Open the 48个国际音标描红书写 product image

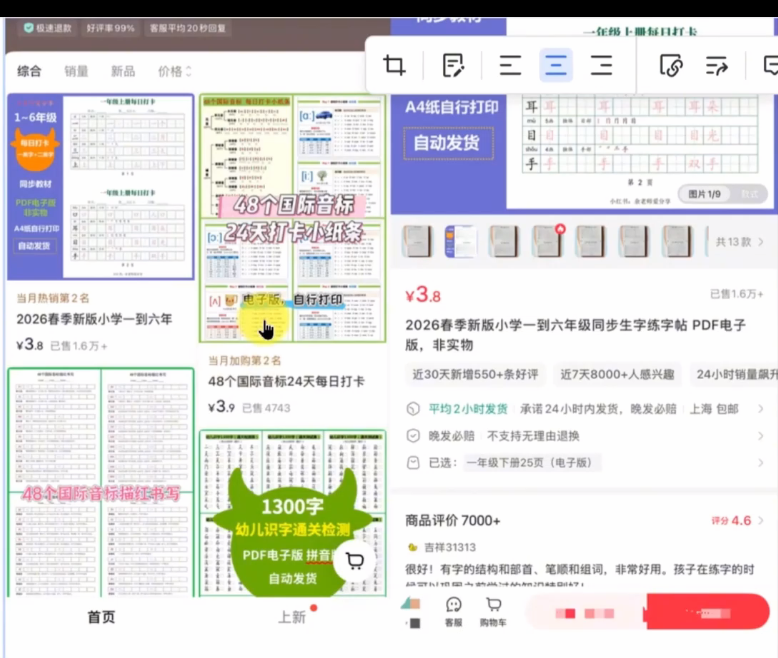pos(101,482)
